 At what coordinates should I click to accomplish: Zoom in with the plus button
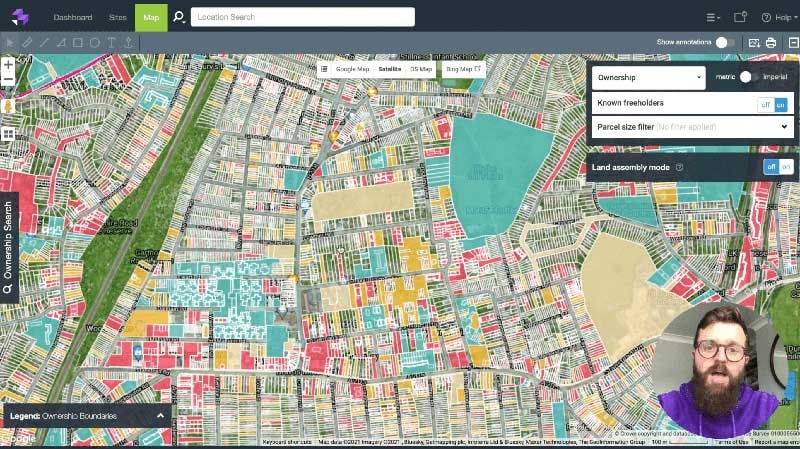tap(8, 65)
